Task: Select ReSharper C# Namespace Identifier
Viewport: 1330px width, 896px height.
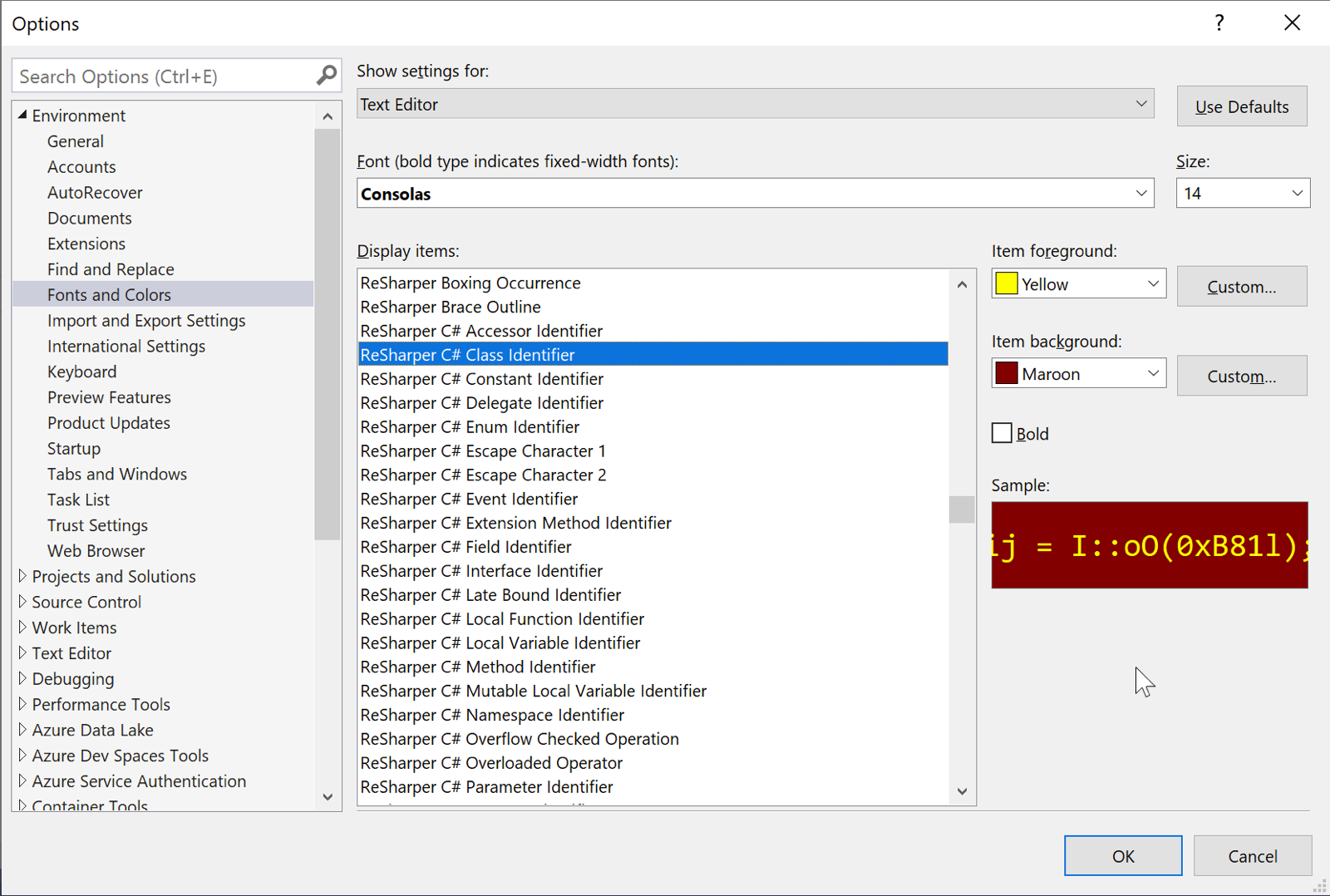Action: click(653, 715)
